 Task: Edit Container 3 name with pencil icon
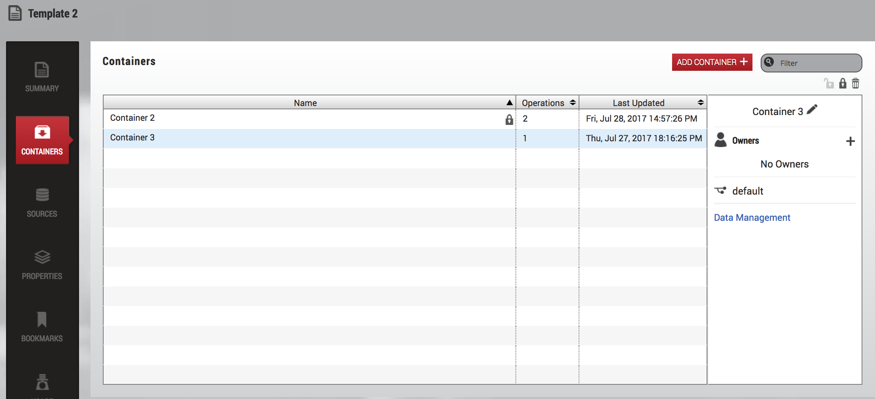(x=812, y=110)
